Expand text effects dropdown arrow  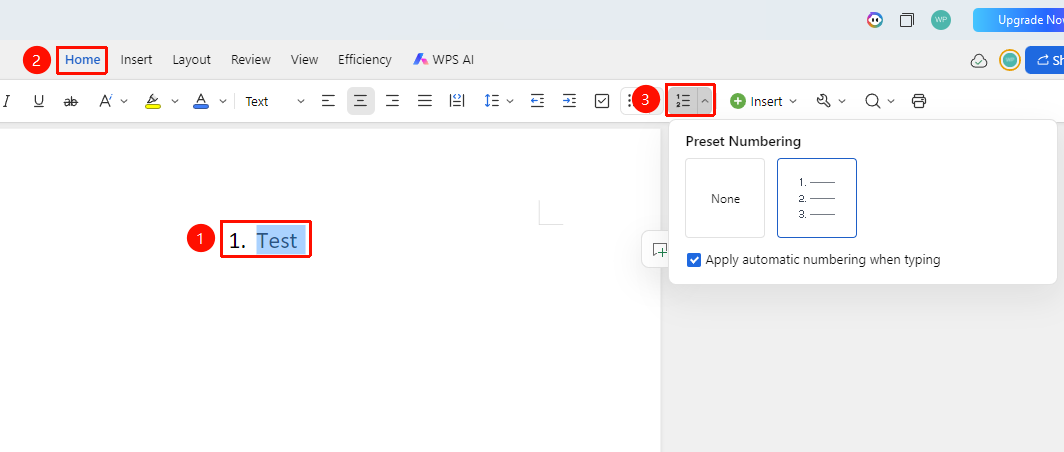(124, 101)
